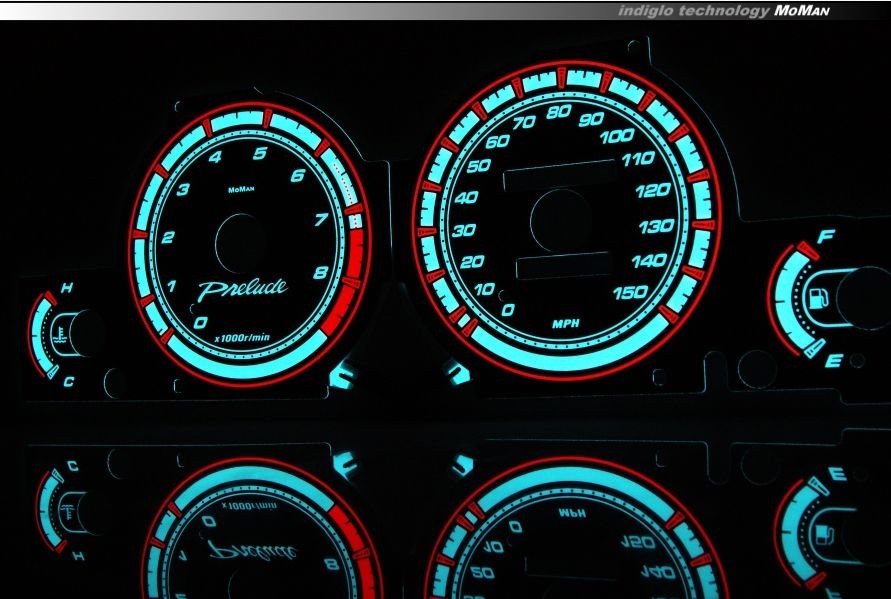Viewport: 891px width, 599px height.
Task: Click the MoMan brand text in header
Action: pos(802,10)
